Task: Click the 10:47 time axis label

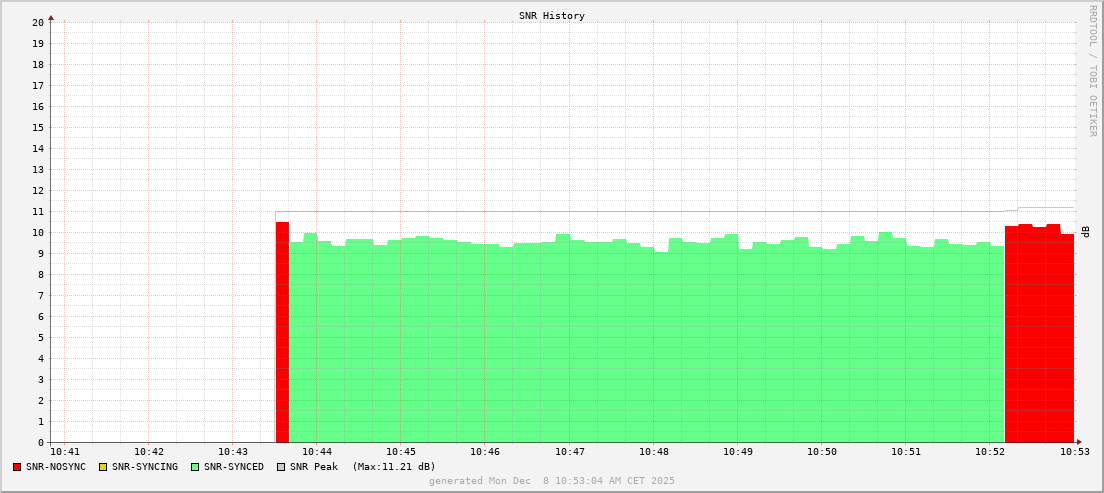Action: tap(569, 453)
